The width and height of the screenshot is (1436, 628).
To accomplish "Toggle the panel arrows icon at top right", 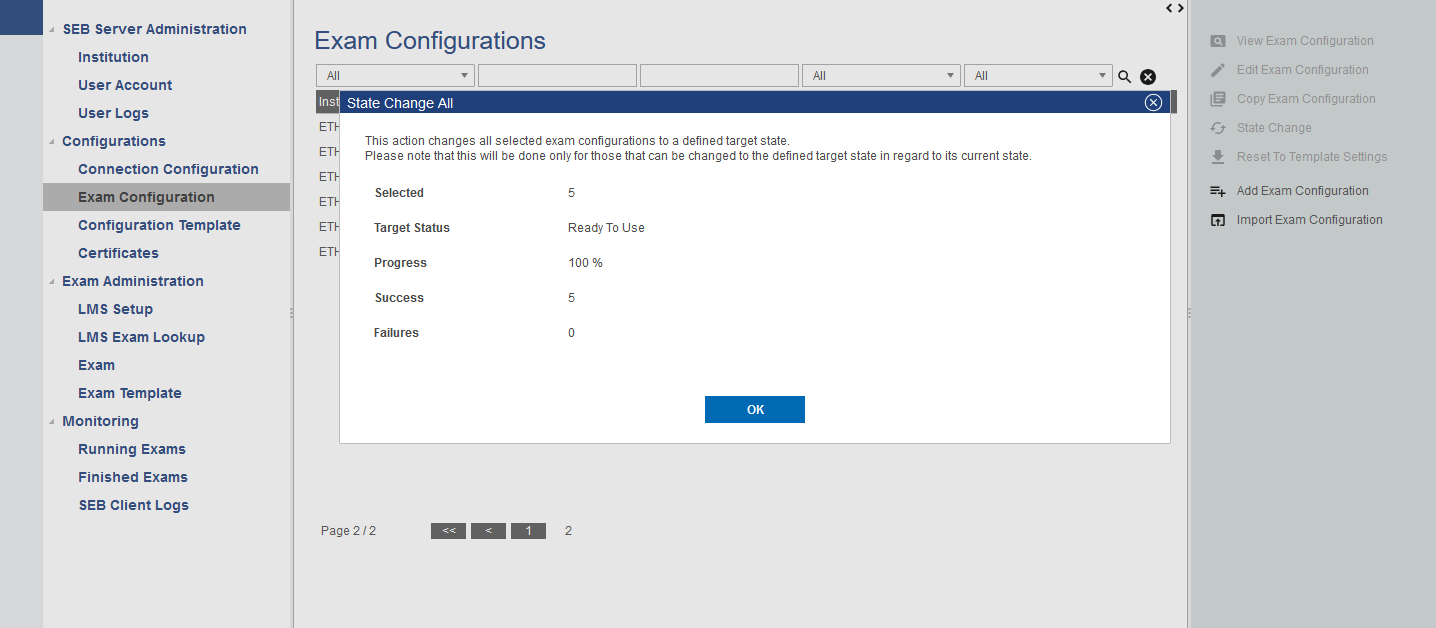I will 1175,8.
